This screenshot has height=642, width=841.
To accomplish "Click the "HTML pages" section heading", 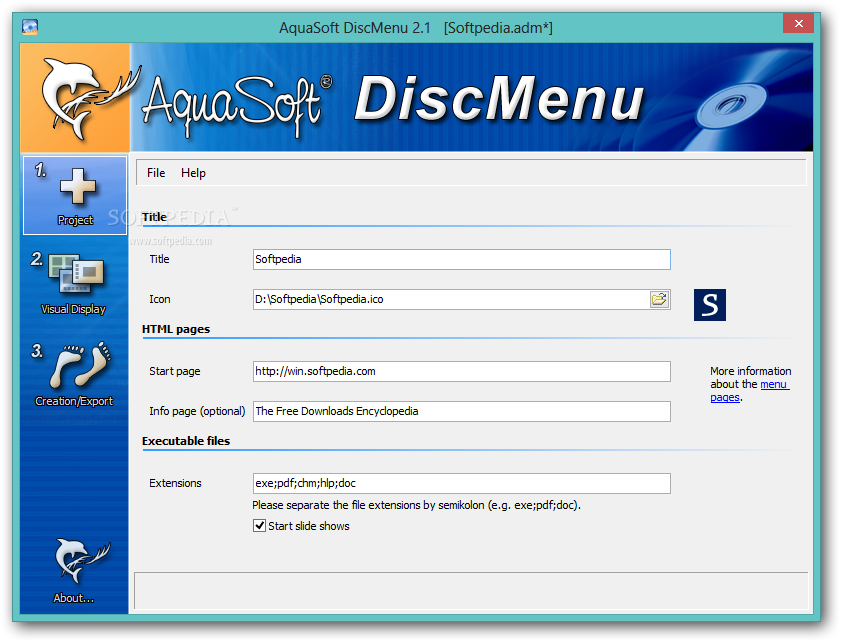I will click(x=176, y=329).
